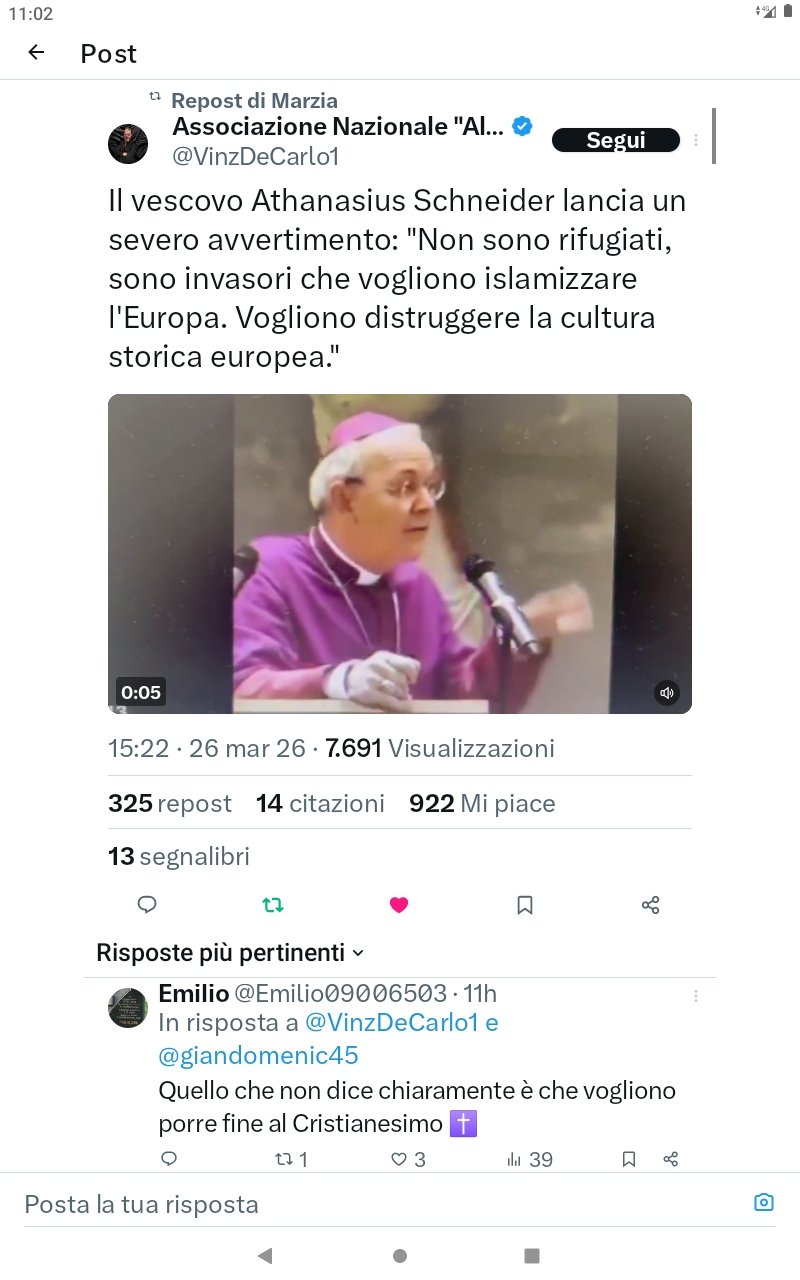Tap the camera icon in the reply bar
This screenshot has height=1280, width=800.
764,1202
